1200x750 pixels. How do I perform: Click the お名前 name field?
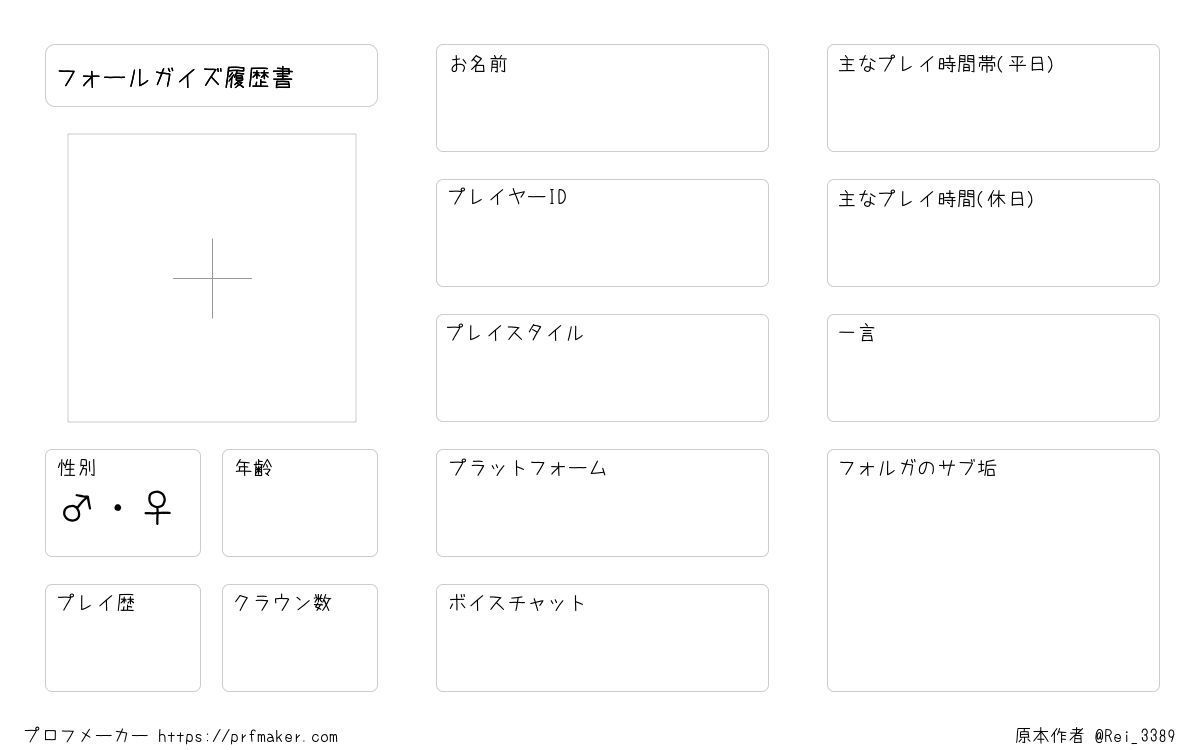pos(602,98)
